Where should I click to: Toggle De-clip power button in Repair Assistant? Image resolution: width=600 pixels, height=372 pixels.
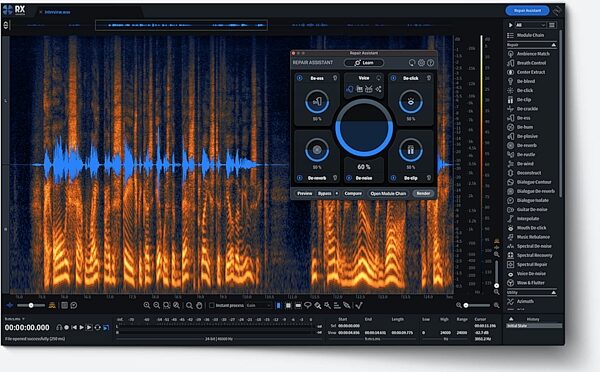point(393,178)
